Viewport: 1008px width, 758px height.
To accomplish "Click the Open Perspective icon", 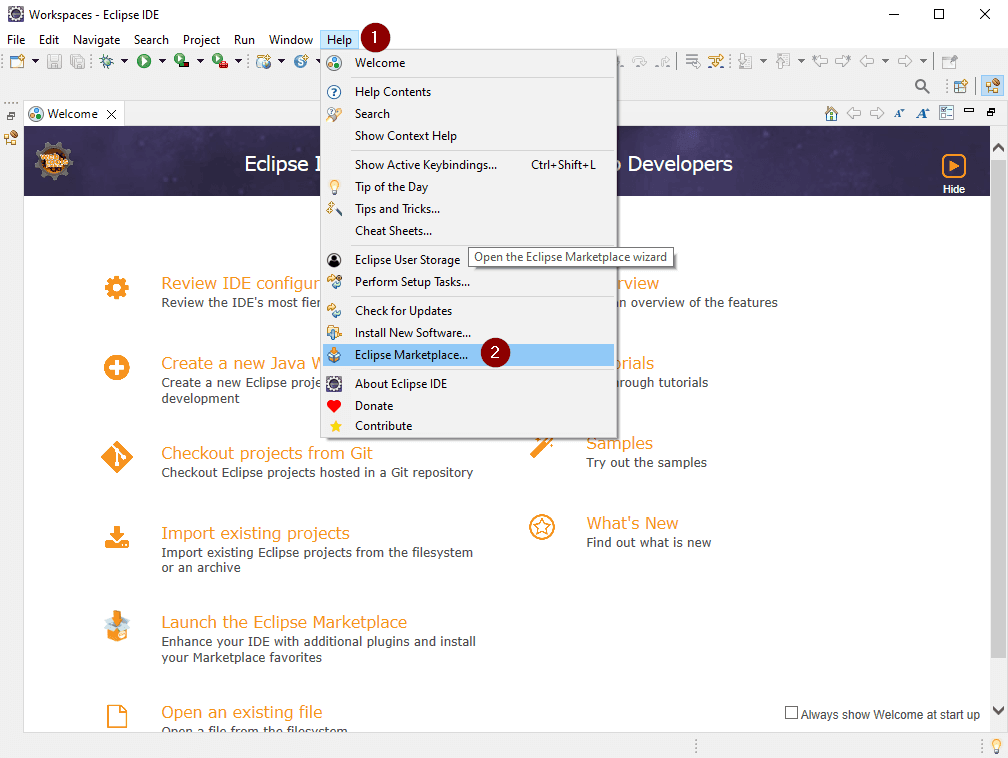I will coord(959,86).
